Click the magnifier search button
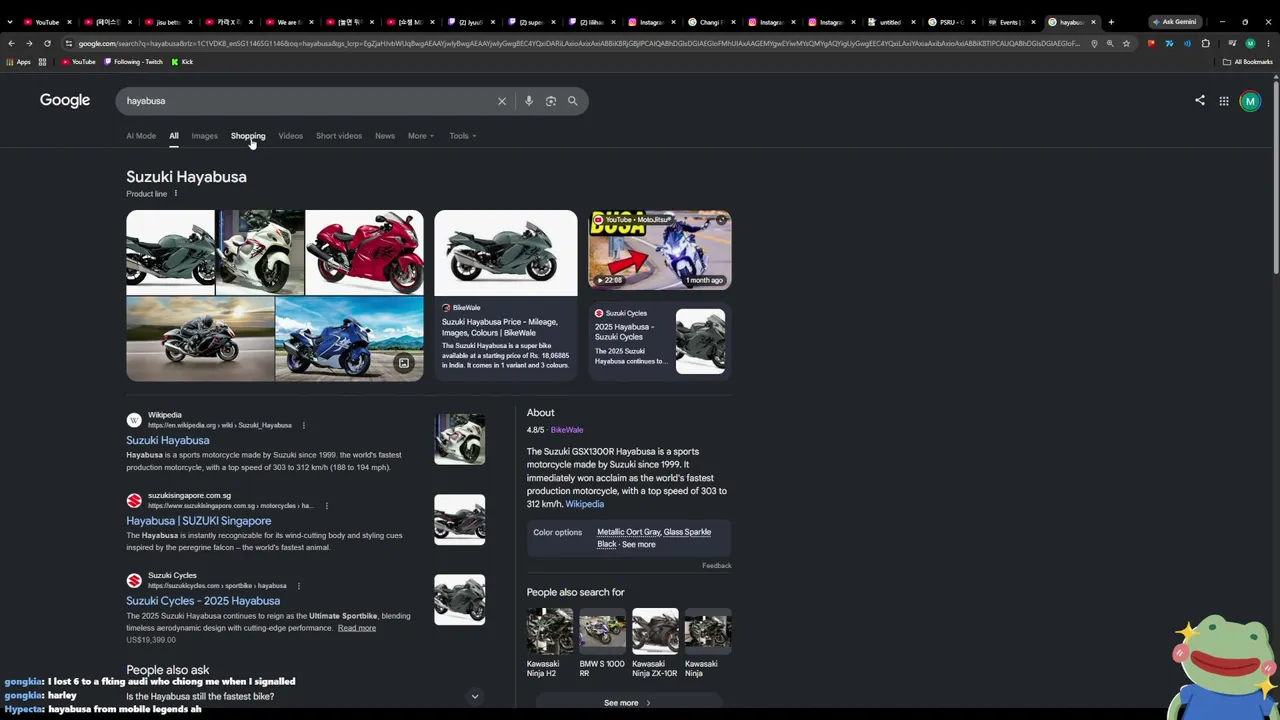 (573, 101)
